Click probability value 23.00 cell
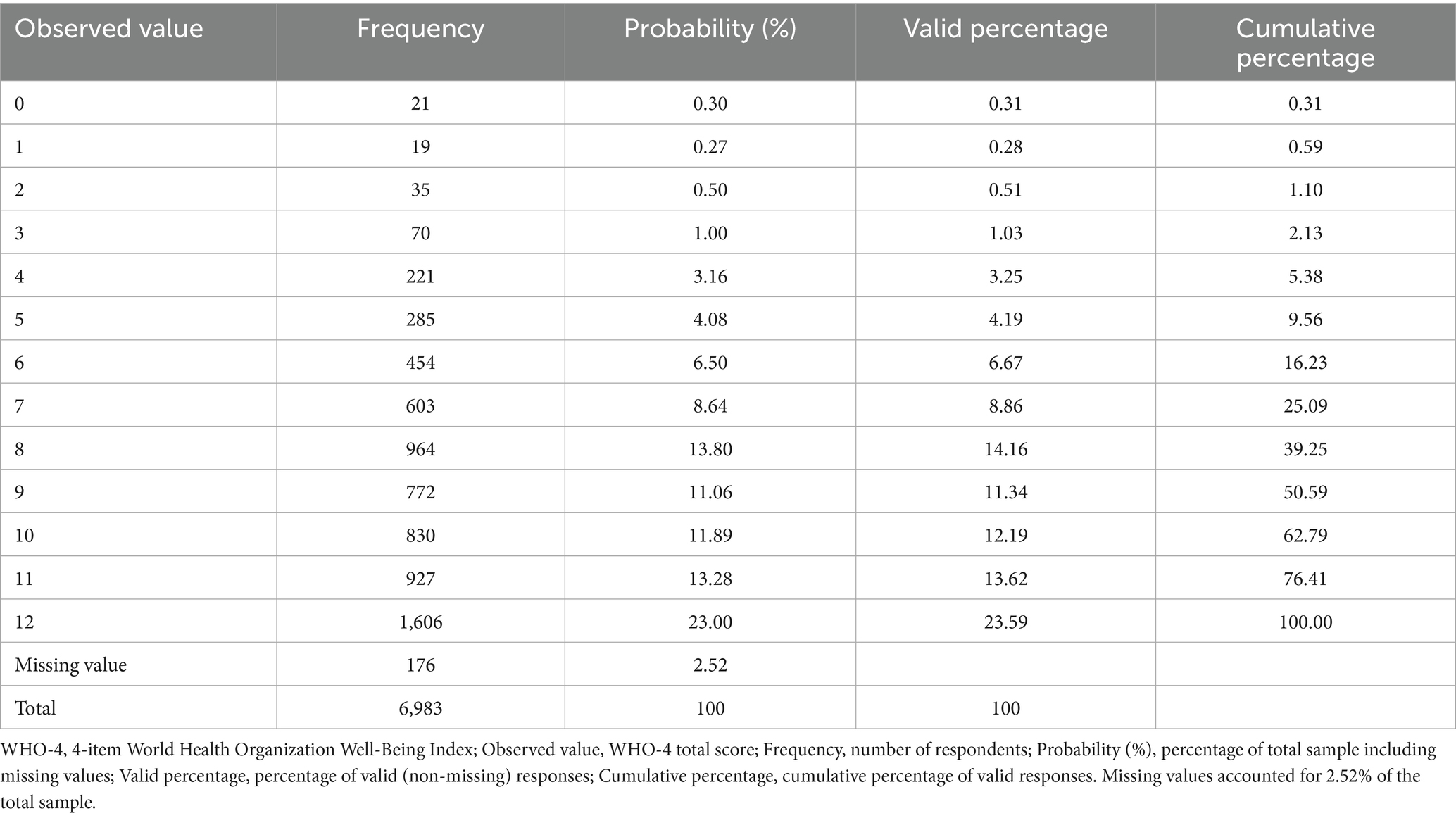This screenshot has height=818, width=1456. point(710,622)
